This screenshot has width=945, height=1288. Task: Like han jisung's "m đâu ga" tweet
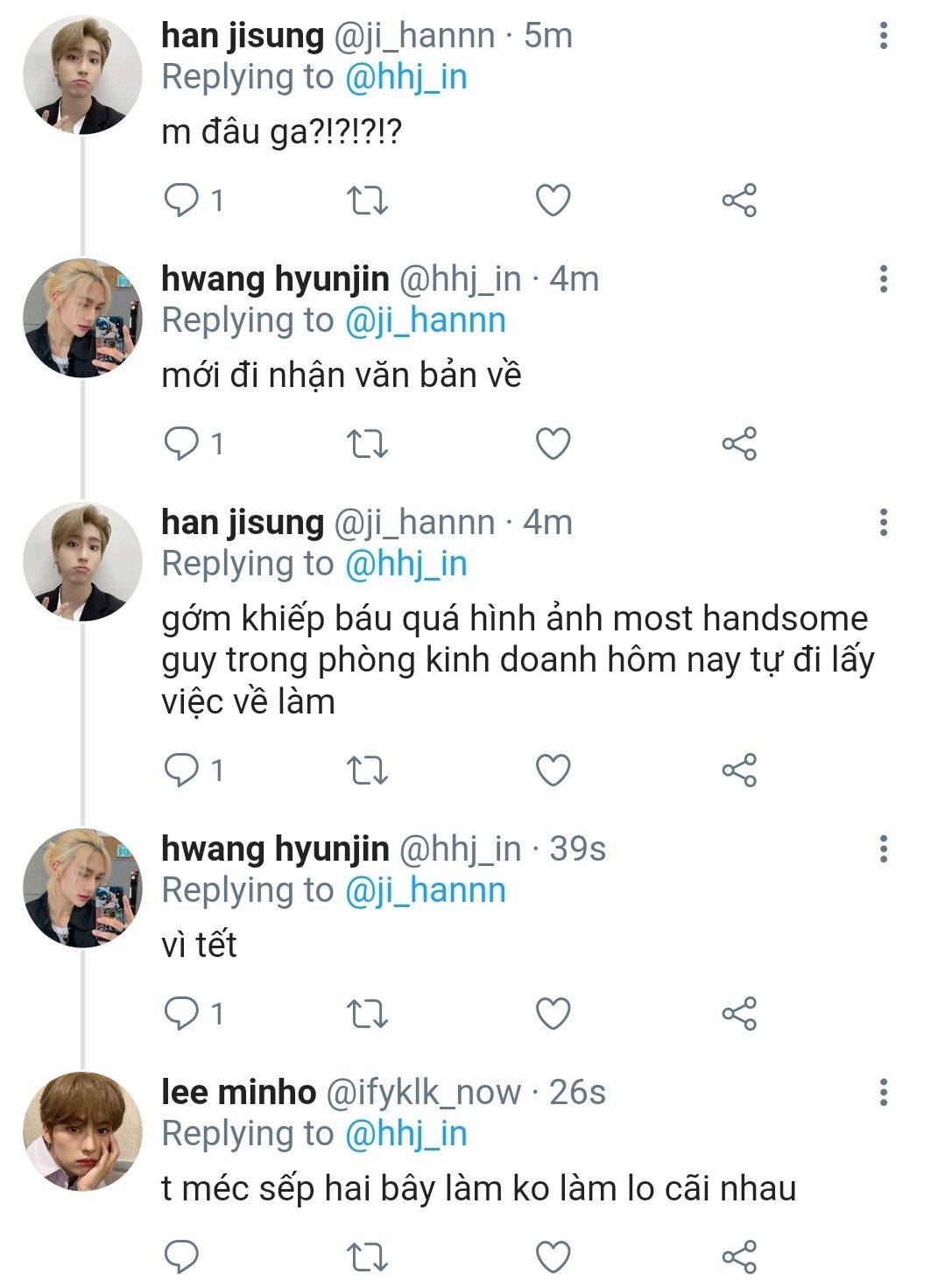pyautogui.click(x=554, y=201)
